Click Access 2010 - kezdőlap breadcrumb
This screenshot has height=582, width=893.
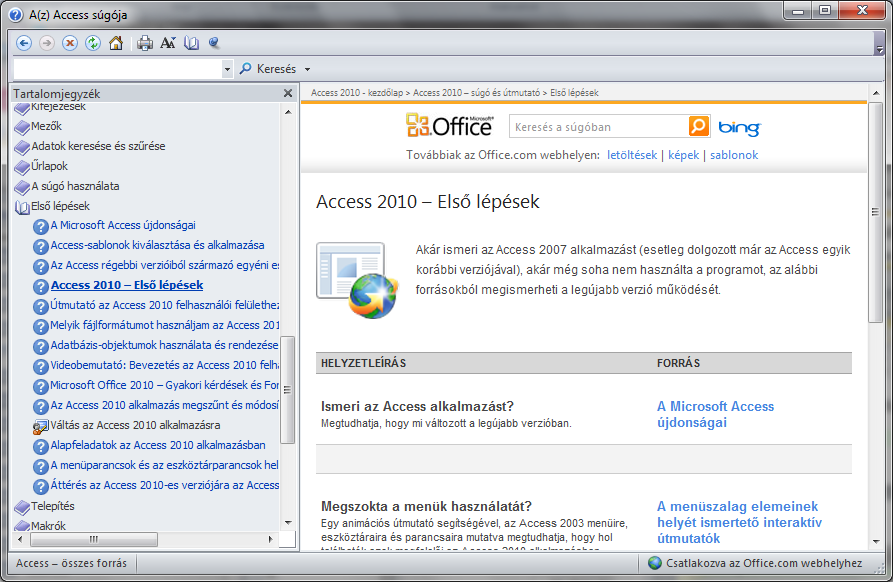(x=357, y=93)
